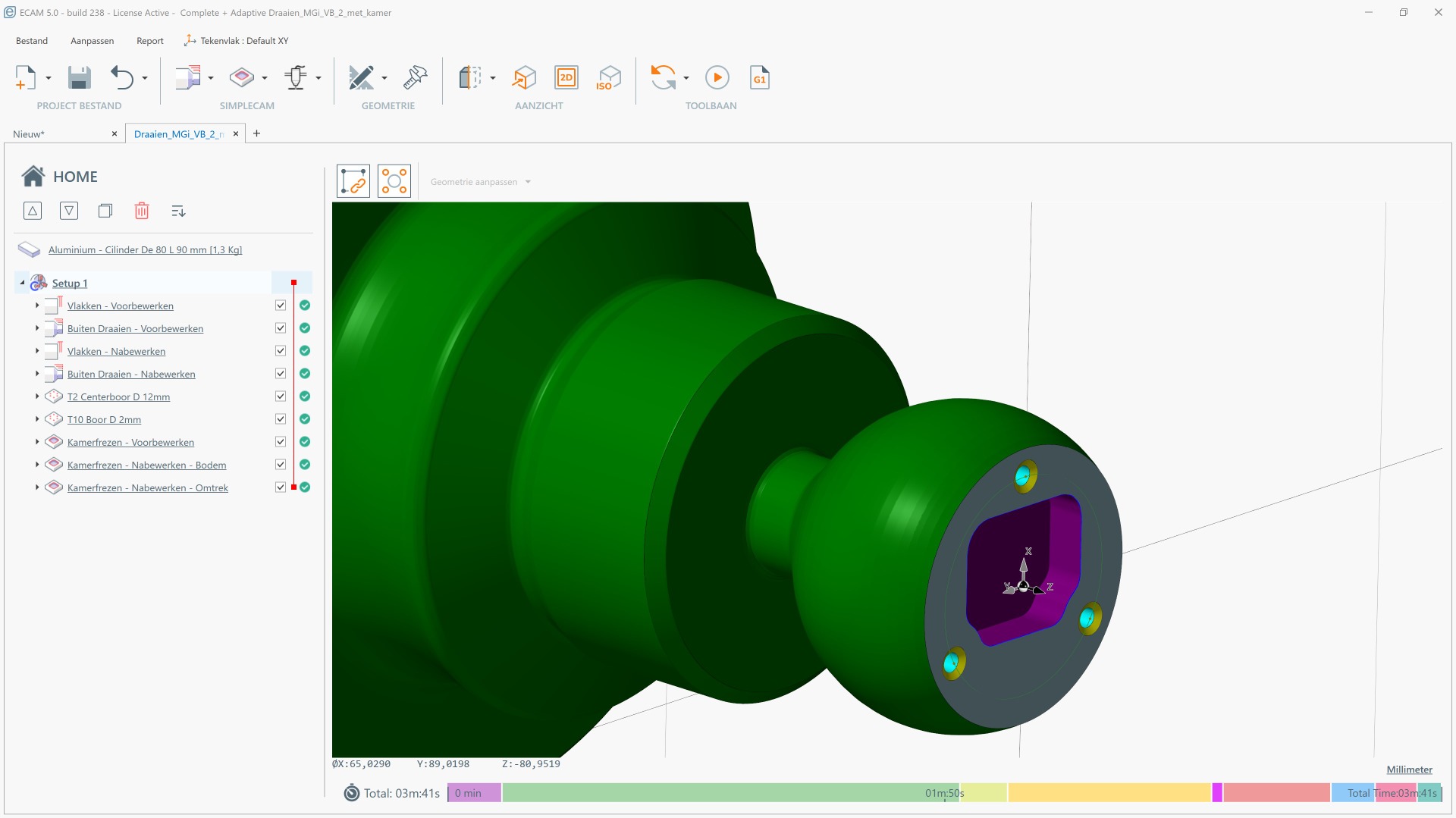1456x818 pixels.
Task: Click the HOME house icon
Action: pyautogui.click(x=33, y=176)
